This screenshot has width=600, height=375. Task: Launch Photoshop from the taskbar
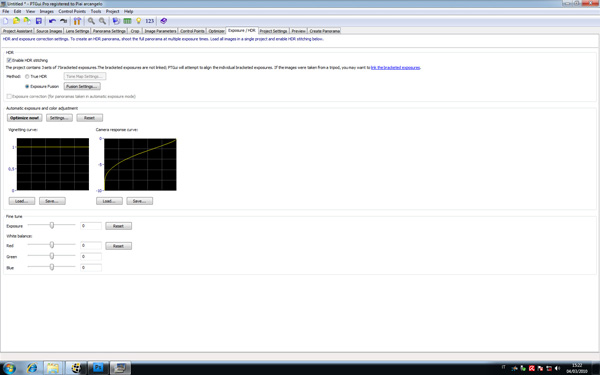98,368
